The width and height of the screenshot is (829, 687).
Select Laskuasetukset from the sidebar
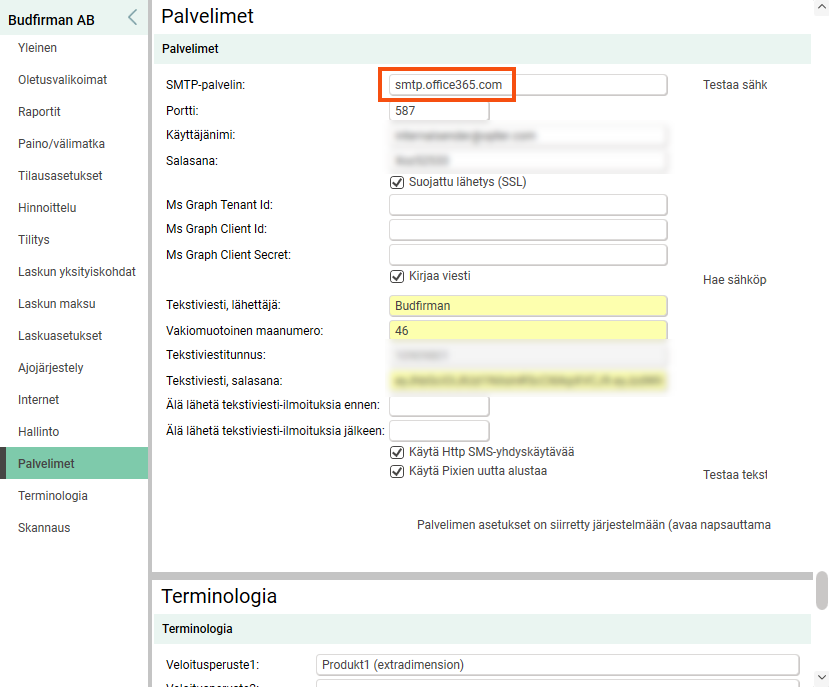60,336
